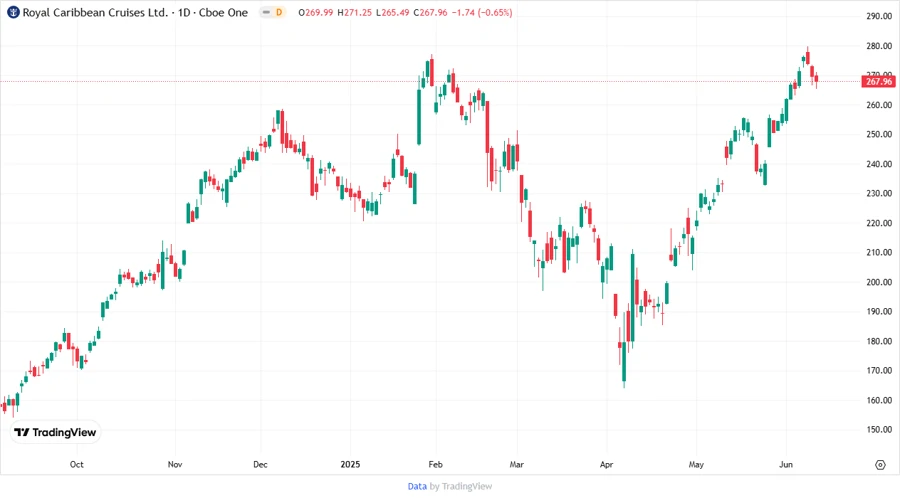Select the low value L265.49
900x498 pixels.
393,12
